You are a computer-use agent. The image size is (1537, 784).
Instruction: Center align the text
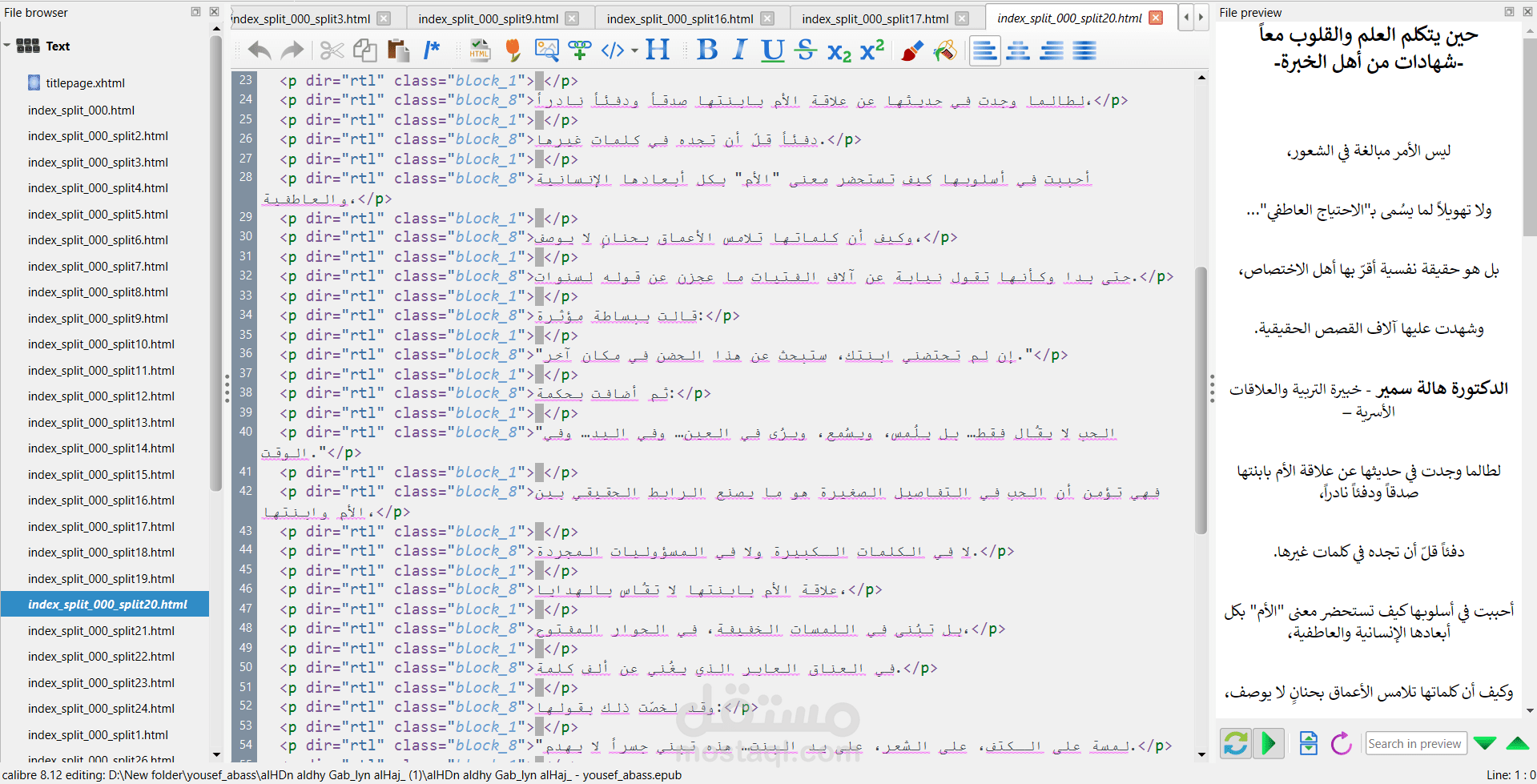pyautogui.click(x=1018, y=50)
